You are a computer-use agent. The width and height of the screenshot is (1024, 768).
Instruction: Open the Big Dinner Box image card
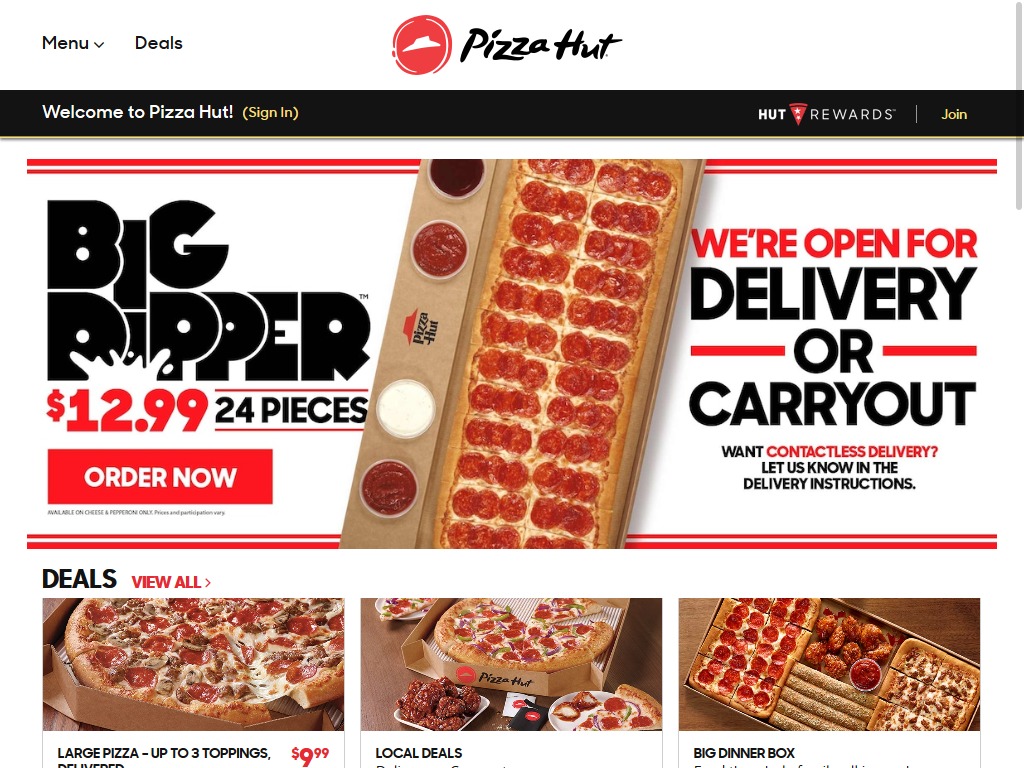click(829, 664)
